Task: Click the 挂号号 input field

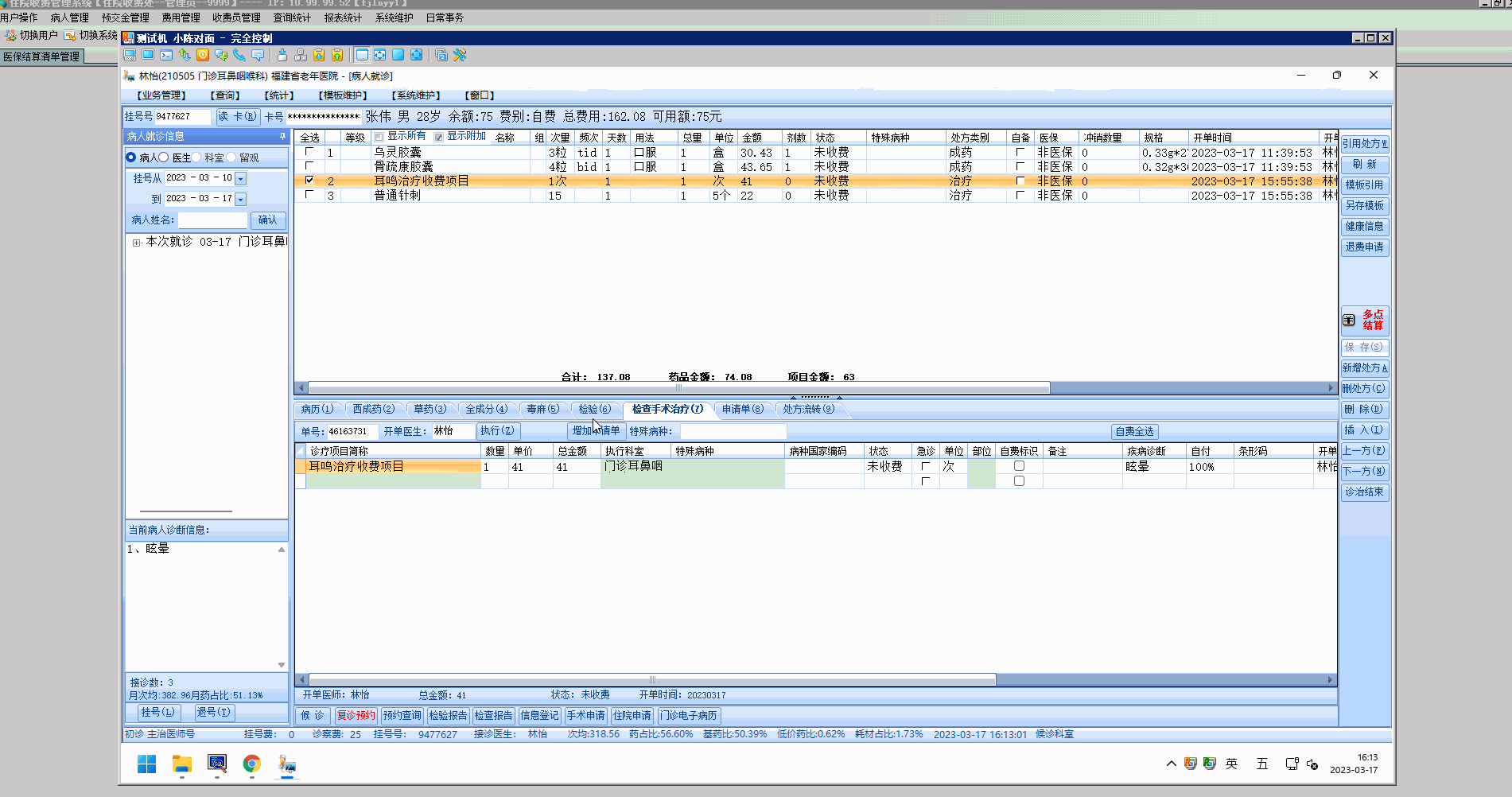Action: coord(182,116)
